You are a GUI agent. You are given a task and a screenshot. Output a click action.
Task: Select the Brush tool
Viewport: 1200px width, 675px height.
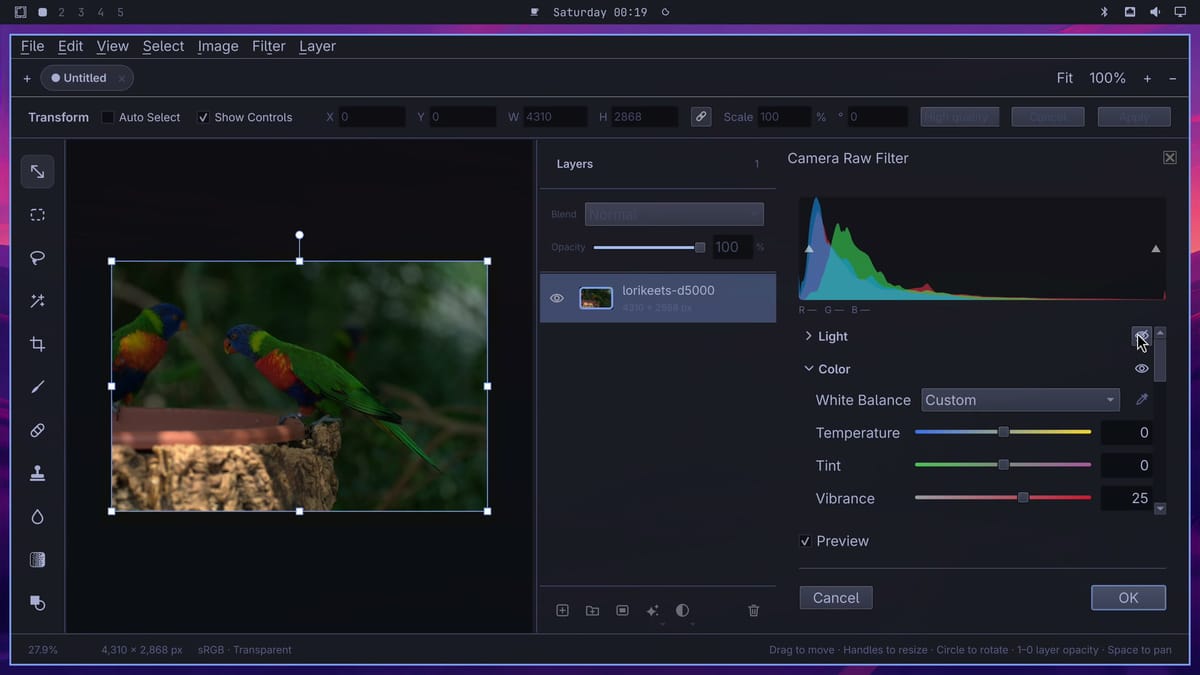point(37,387)
